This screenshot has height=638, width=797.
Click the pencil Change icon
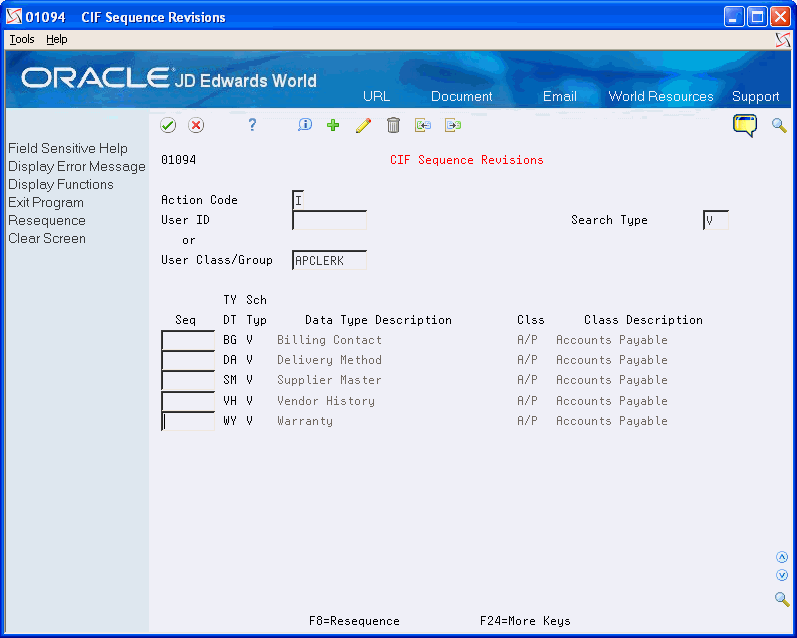(x=363, y=125)
